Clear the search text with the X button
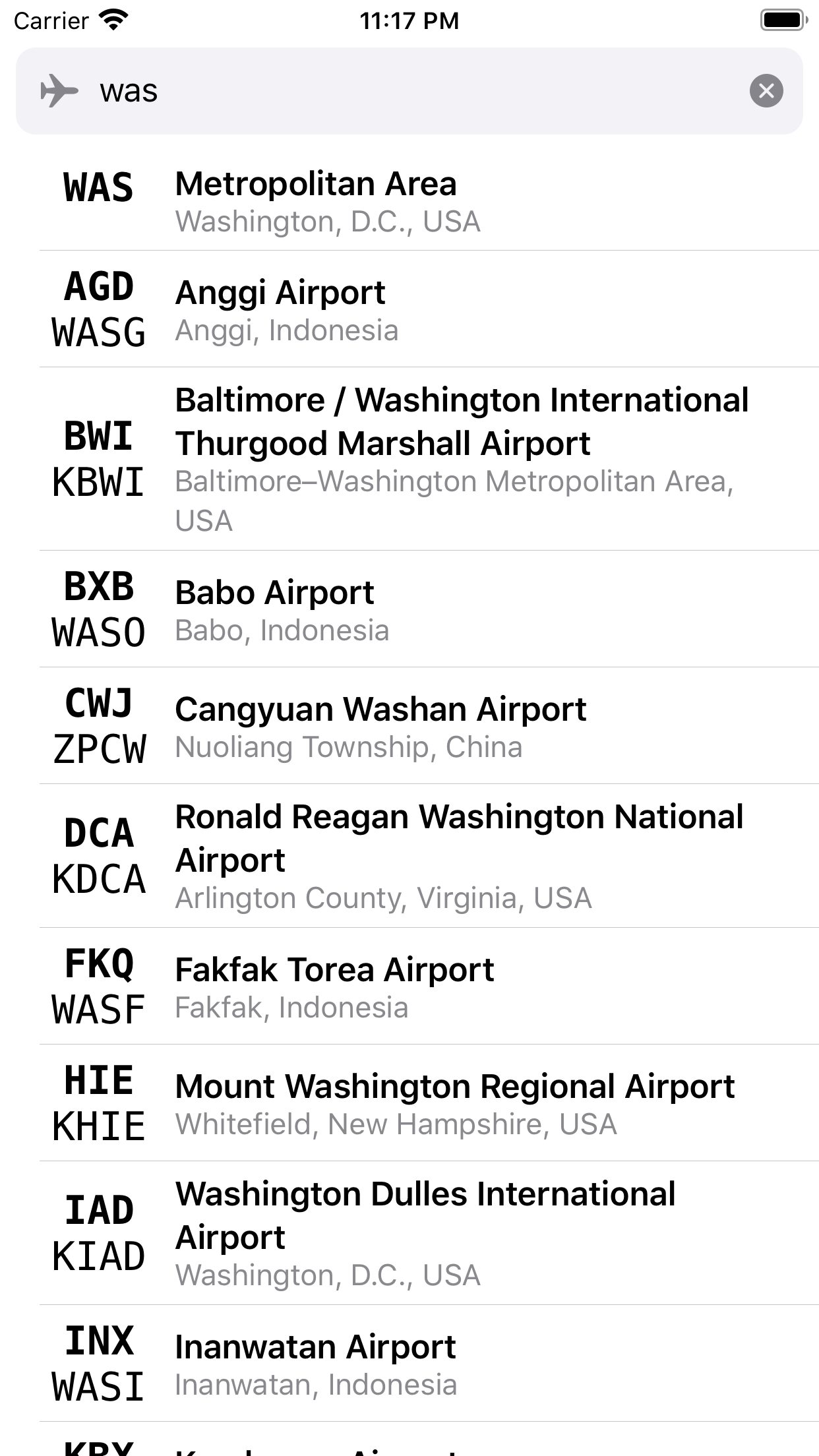 point(766,91)
